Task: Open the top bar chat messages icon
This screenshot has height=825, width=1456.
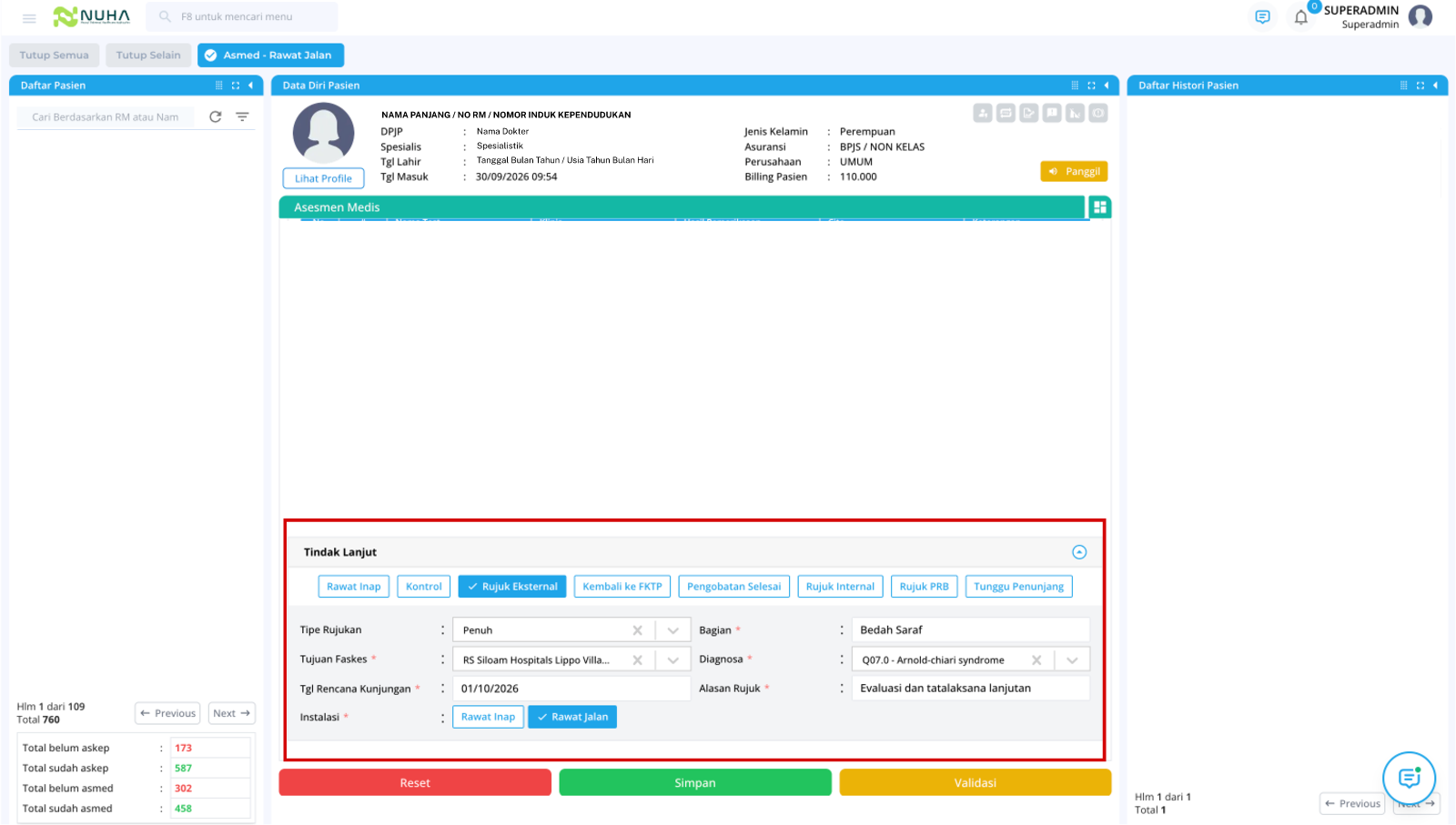Action: pyautogui.click(x=1262, y=16)
